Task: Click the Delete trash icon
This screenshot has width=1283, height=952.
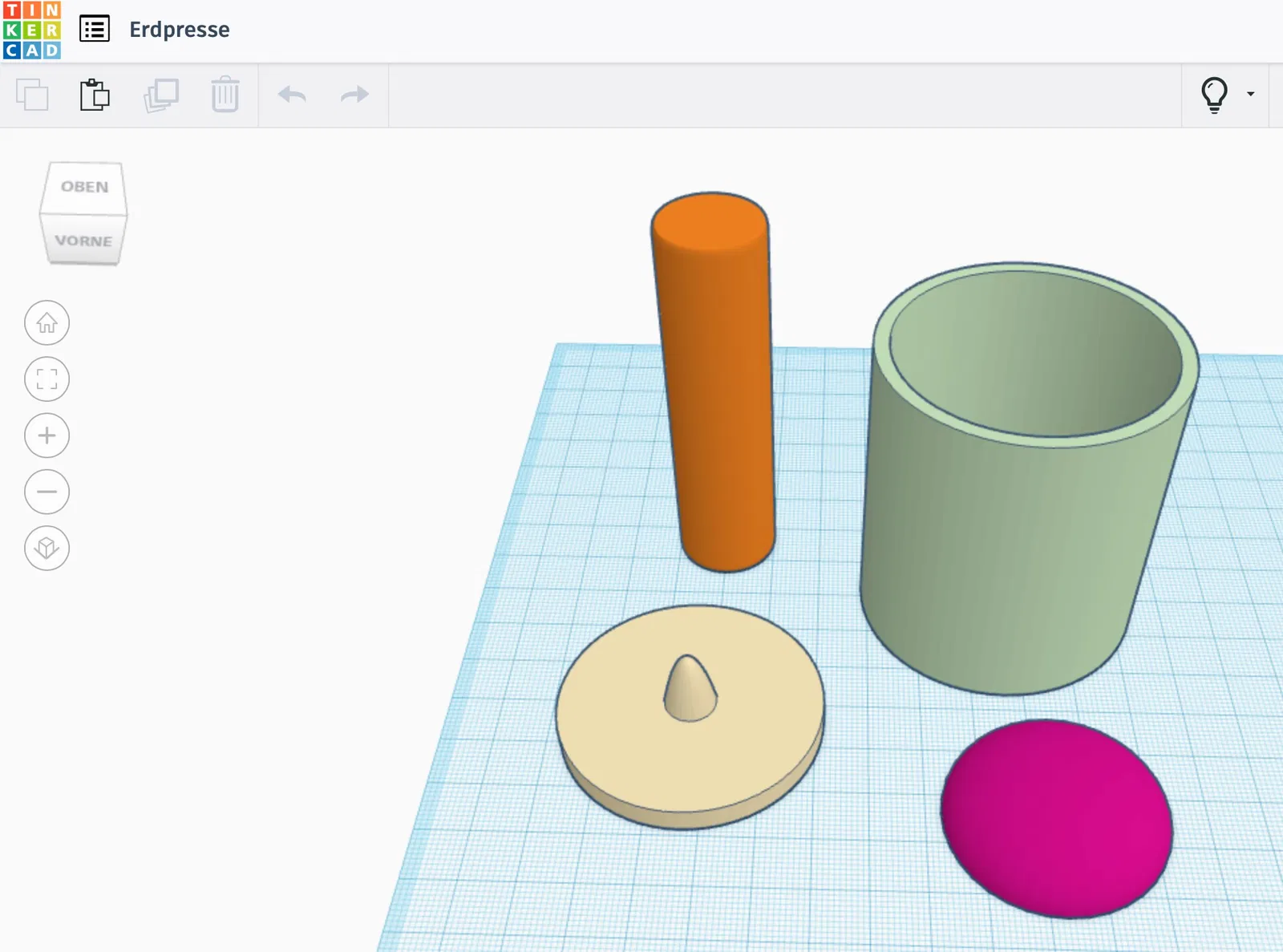Action: click(225, 95)
